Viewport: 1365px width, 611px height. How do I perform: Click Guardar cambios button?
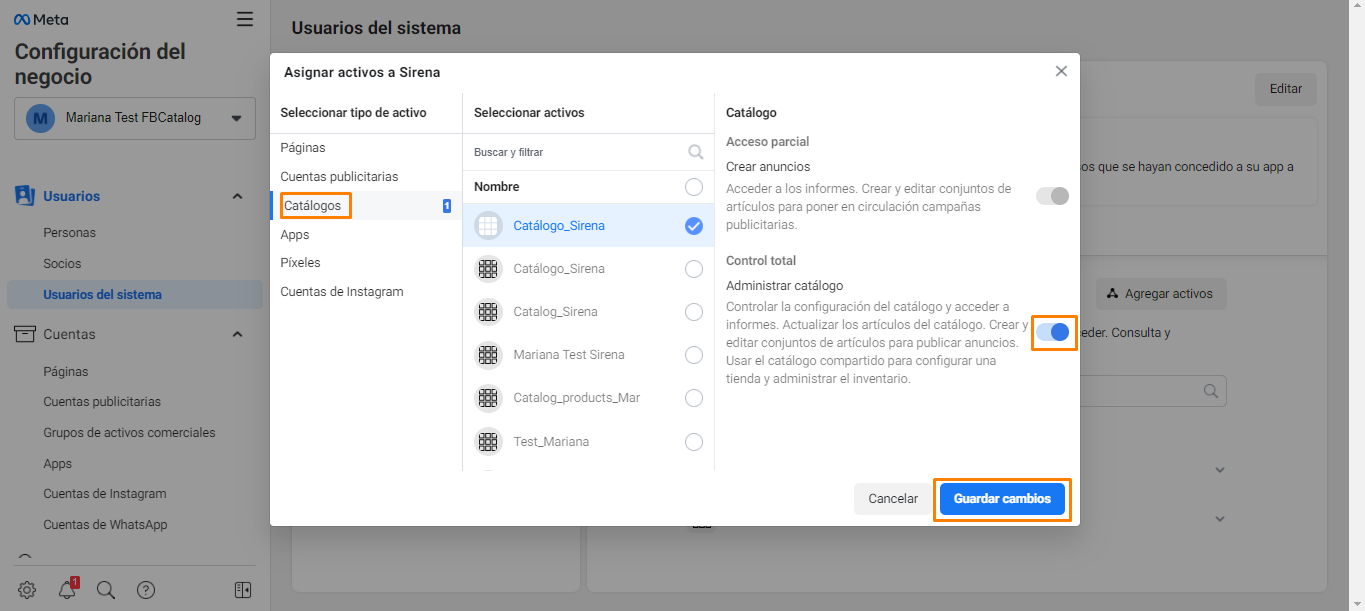[x=1002, y=498]
